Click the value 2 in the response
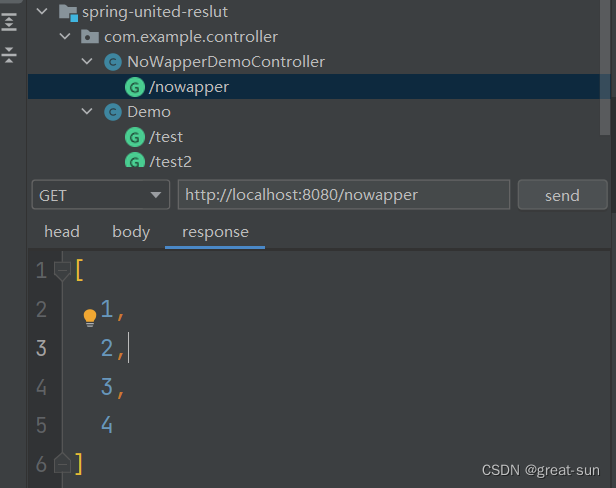 click(107, 348)
